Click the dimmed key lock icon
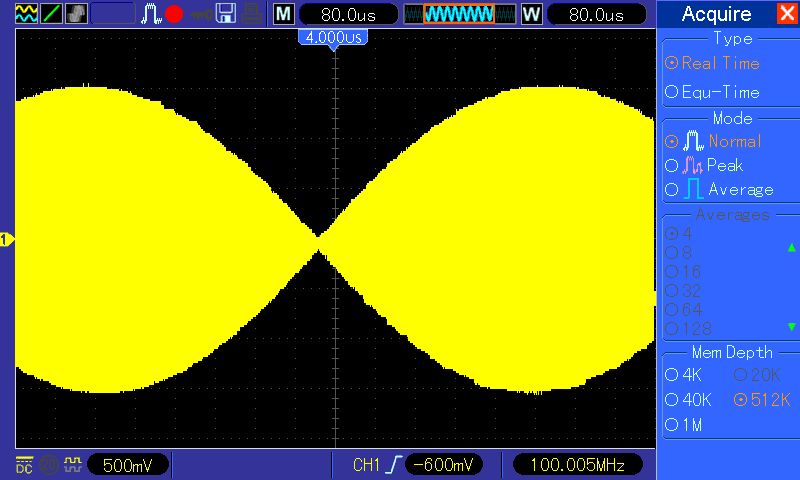Screen dimensions: 800x480 [201, 14]
